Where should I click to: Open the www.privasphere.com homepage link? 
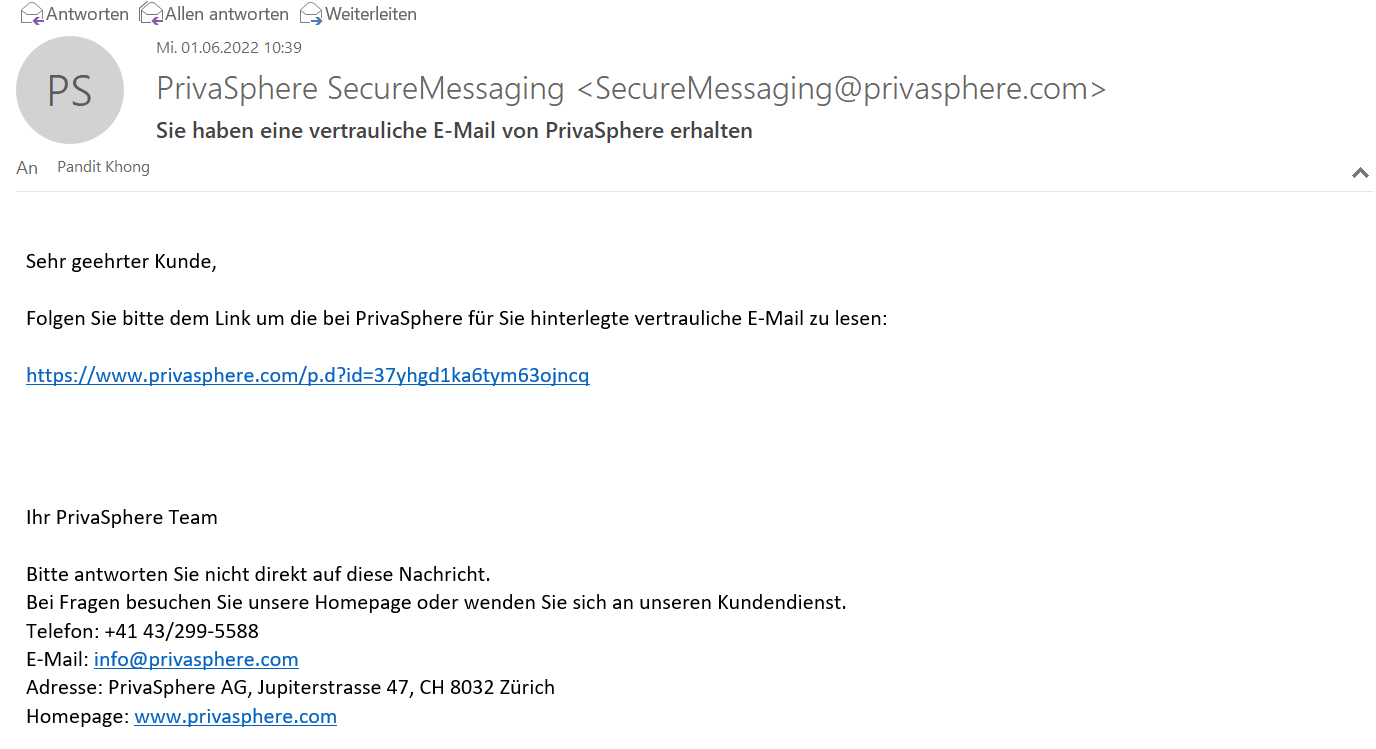235,717
